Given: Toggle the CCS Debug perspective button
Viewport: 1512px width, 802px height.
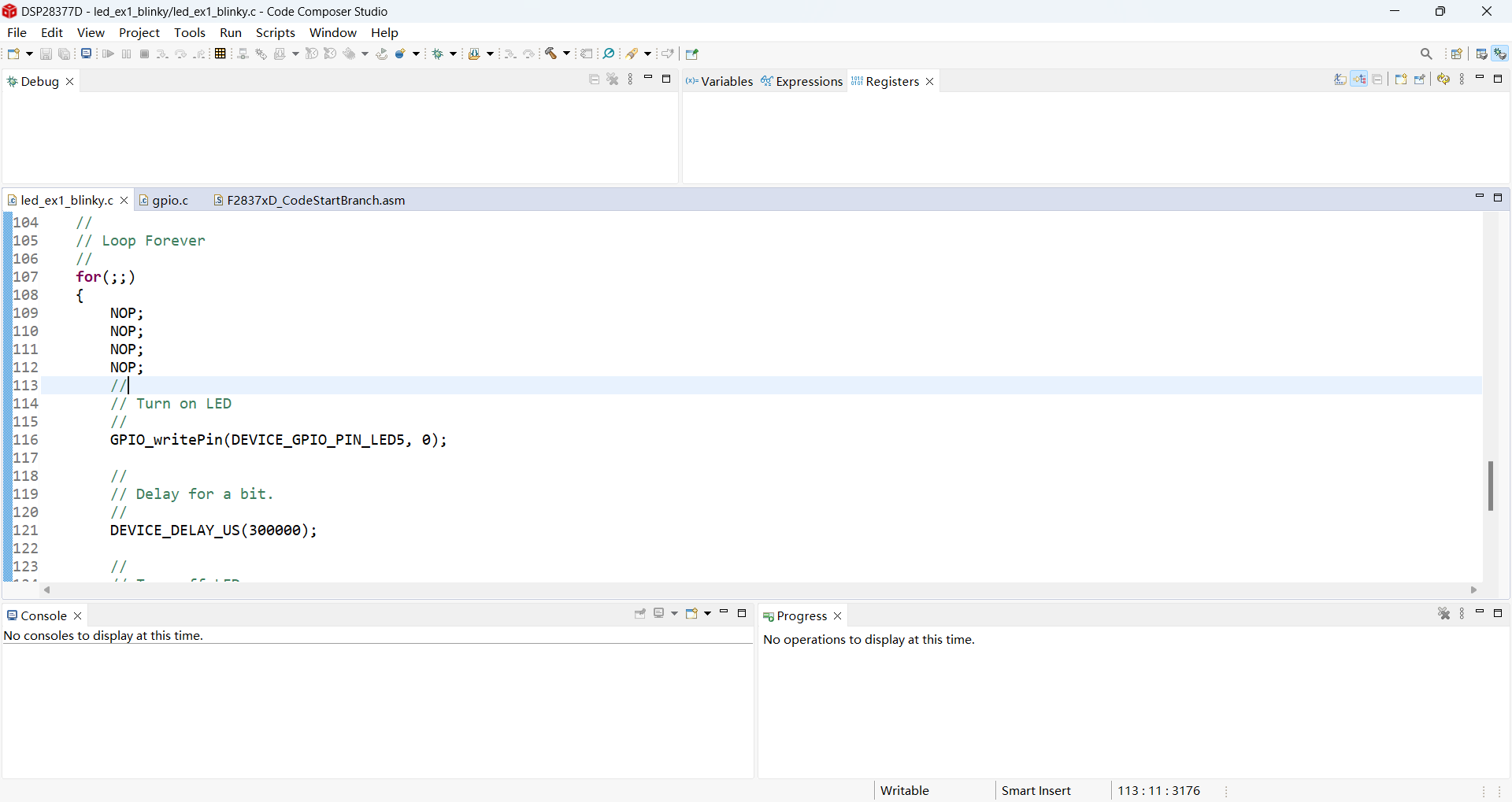Looking at the screenshot, I should click(1501, 54).
